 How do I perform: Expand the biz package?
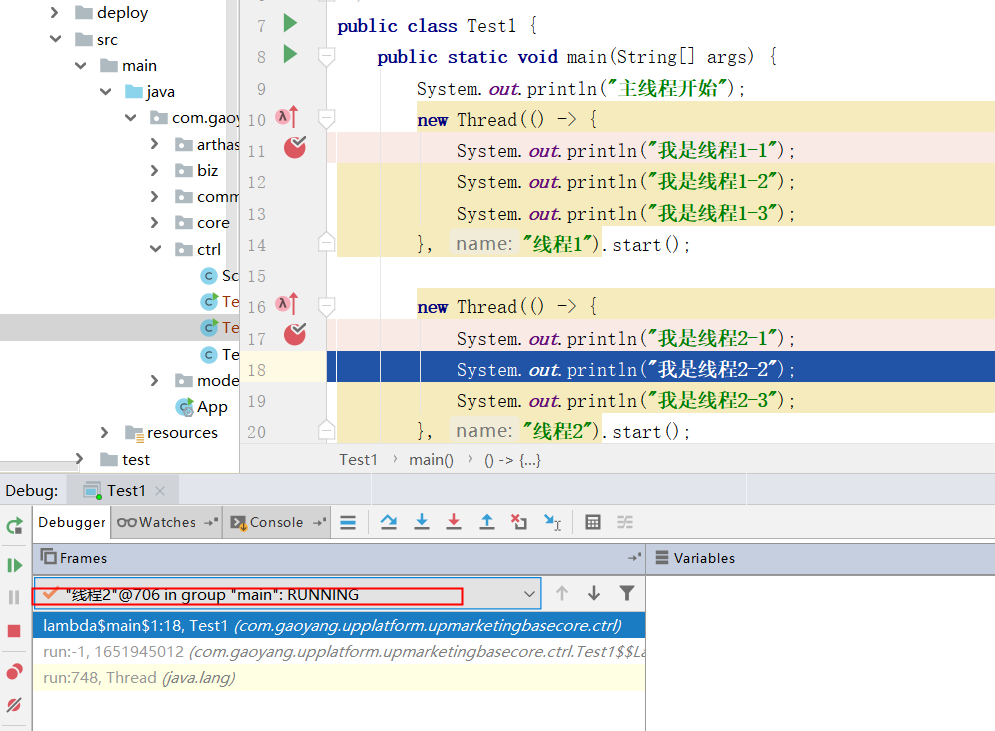(x=155, y=170)
